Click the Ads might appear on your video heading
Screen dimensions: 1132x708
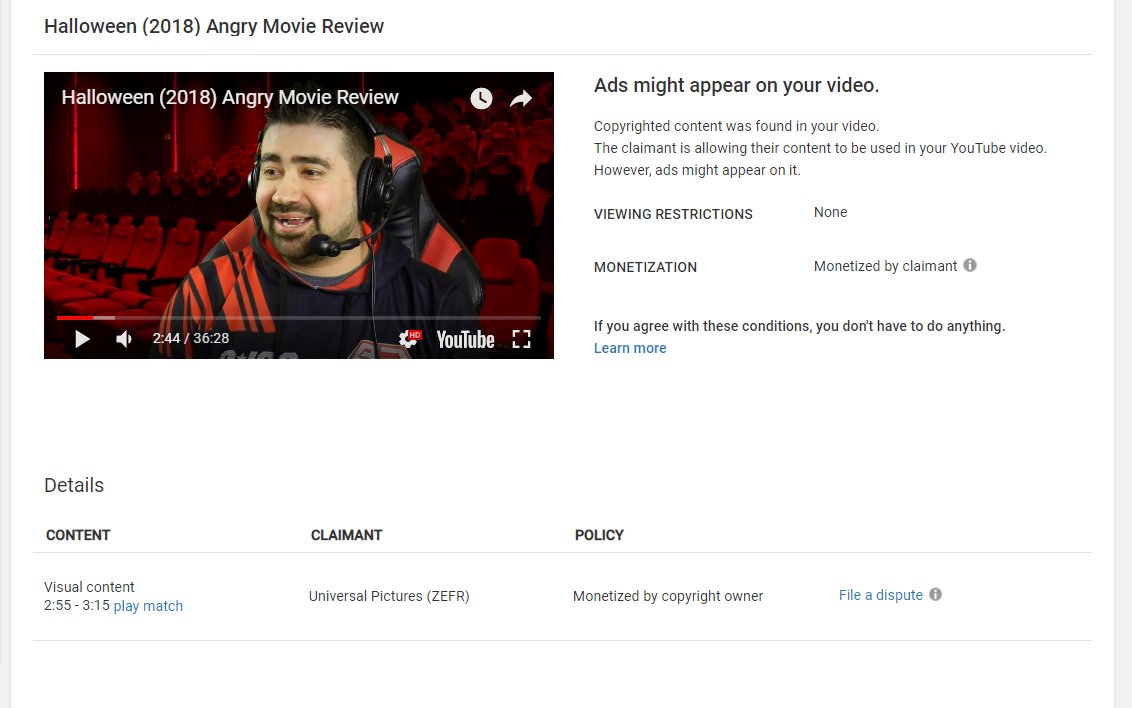[x=736, y=85]
